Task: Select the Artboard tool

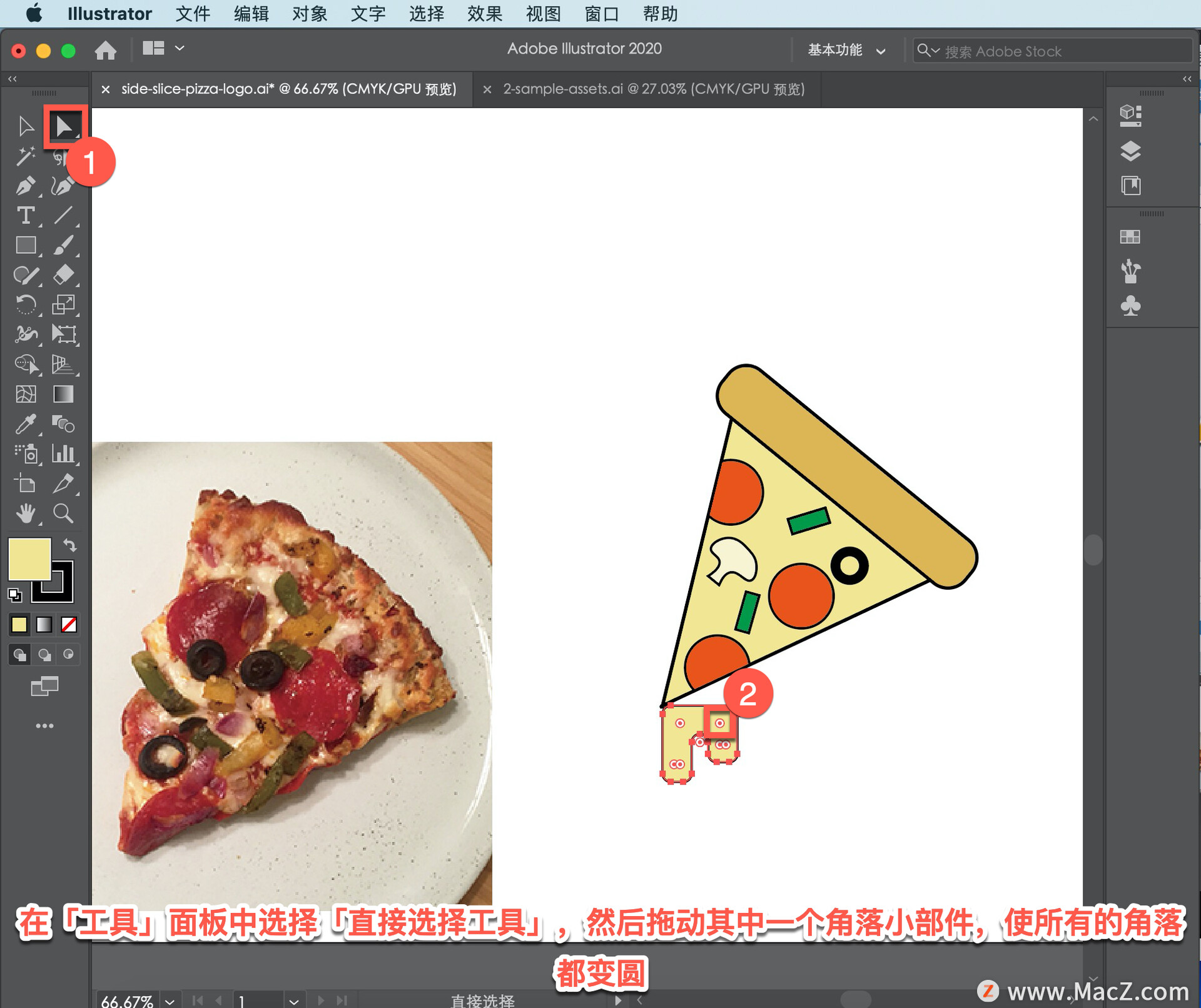Action: [x=26, y=483]
